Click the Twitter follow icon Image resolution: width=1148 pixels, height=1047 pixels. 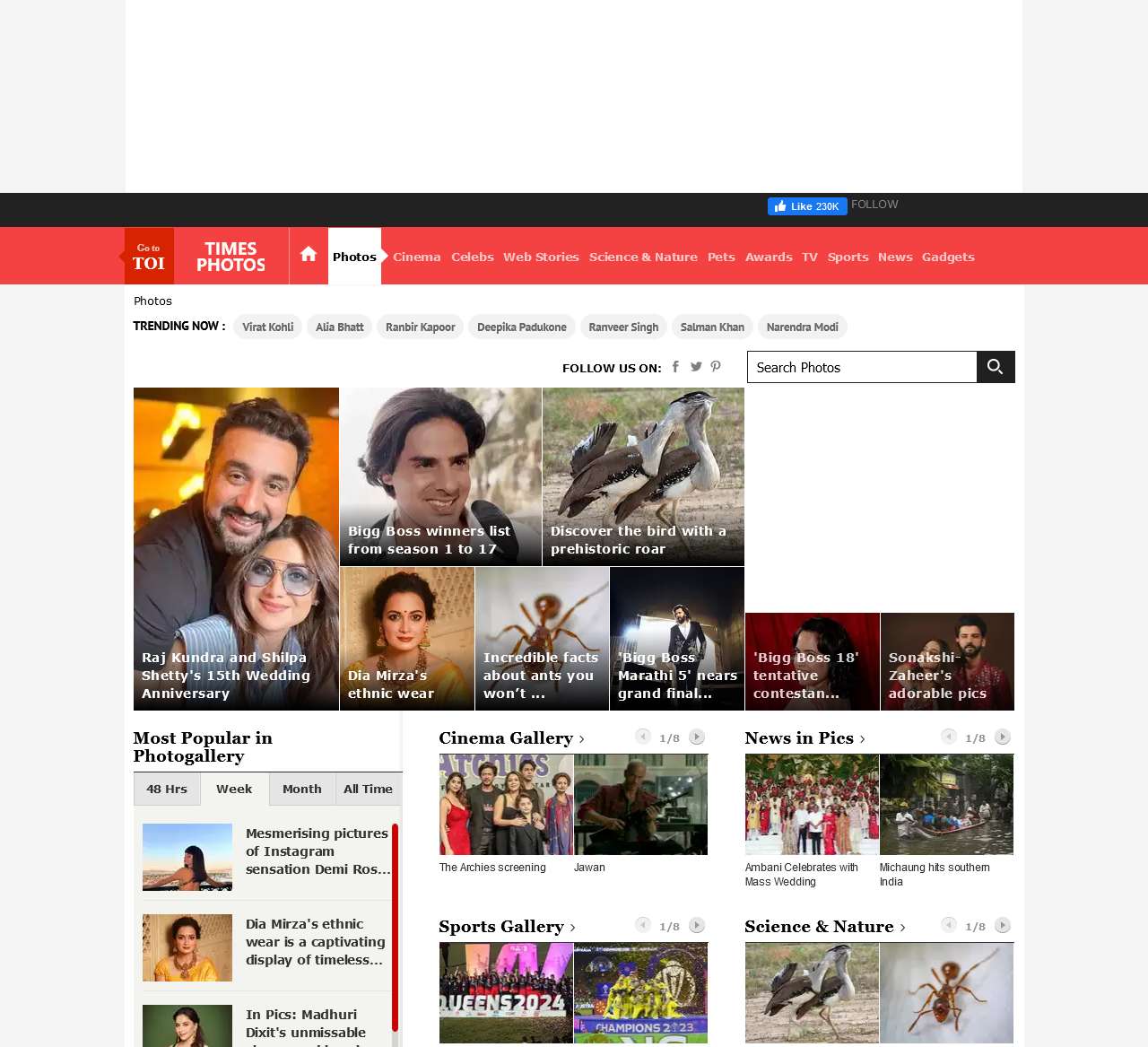pos(696,367)
